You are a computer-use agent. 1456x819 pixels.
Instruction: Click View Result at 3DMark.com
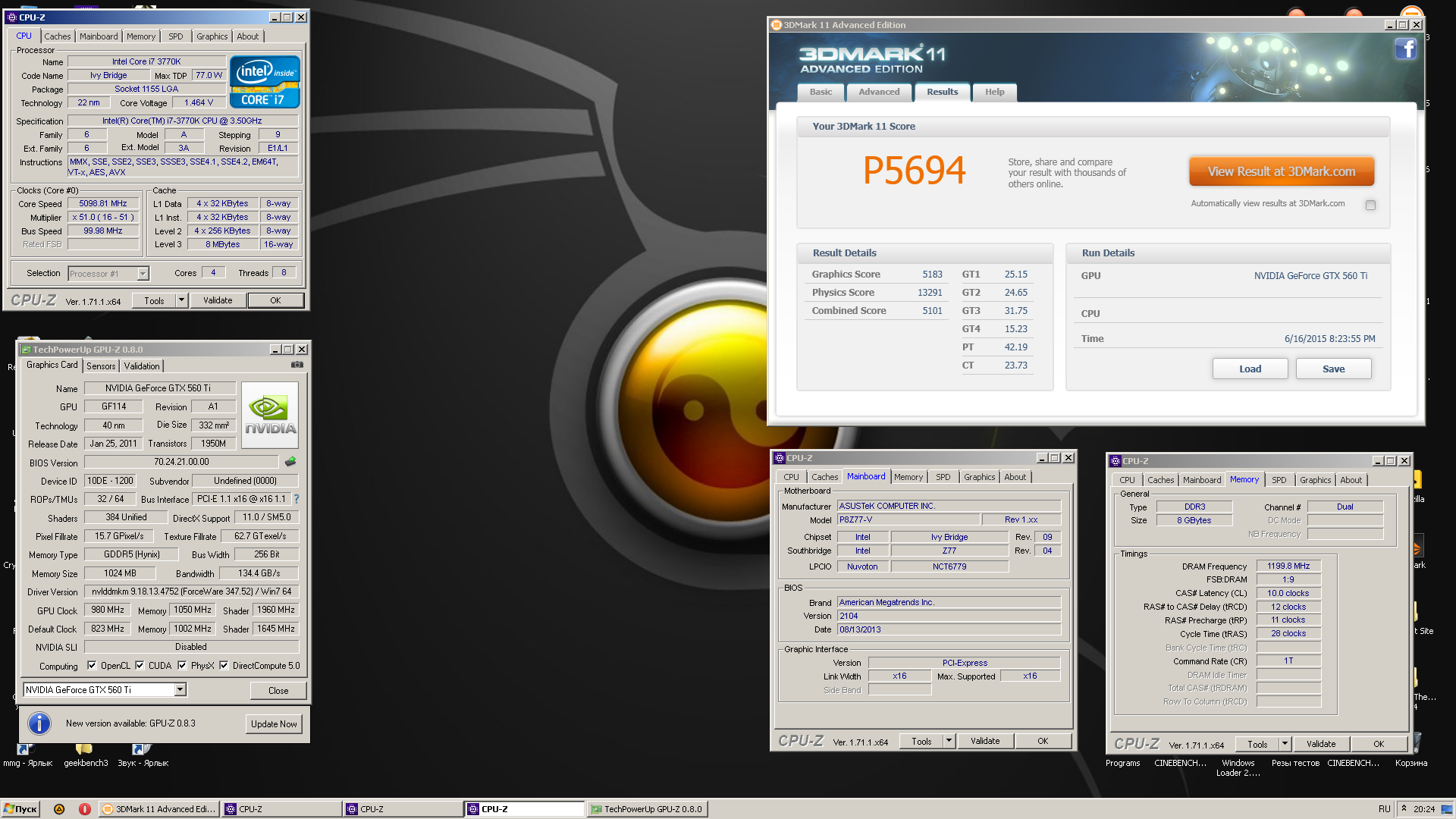click(x=1282, y=171)
